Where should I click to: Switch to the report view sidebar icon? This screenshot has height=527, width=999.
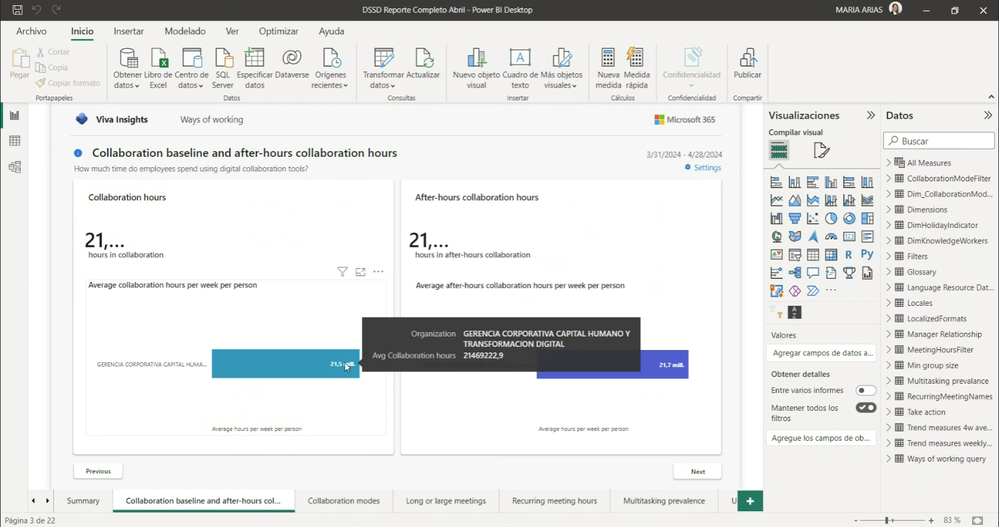(15, 115)
